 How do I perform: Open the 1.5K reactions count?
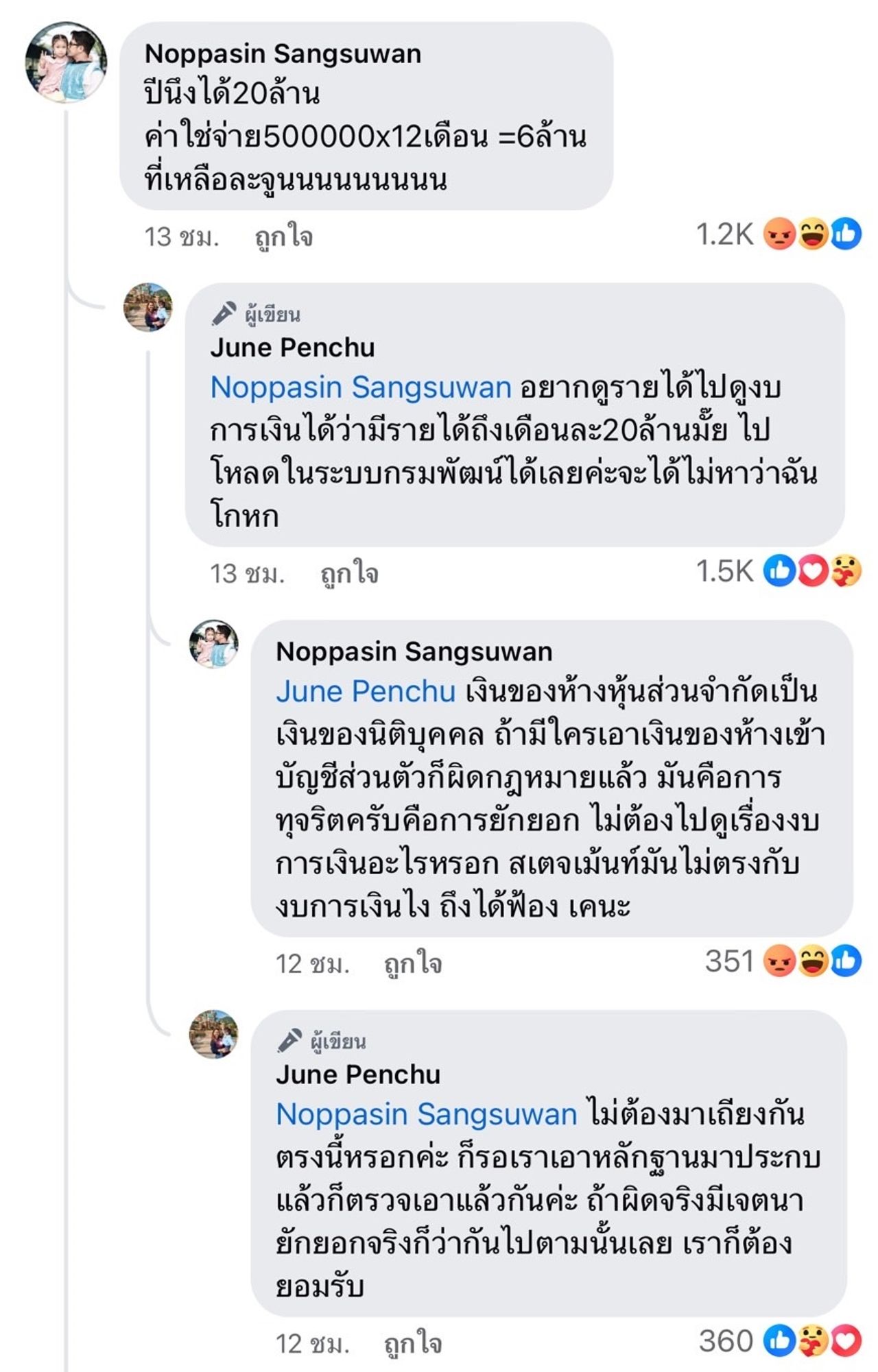tap(724, 571)
